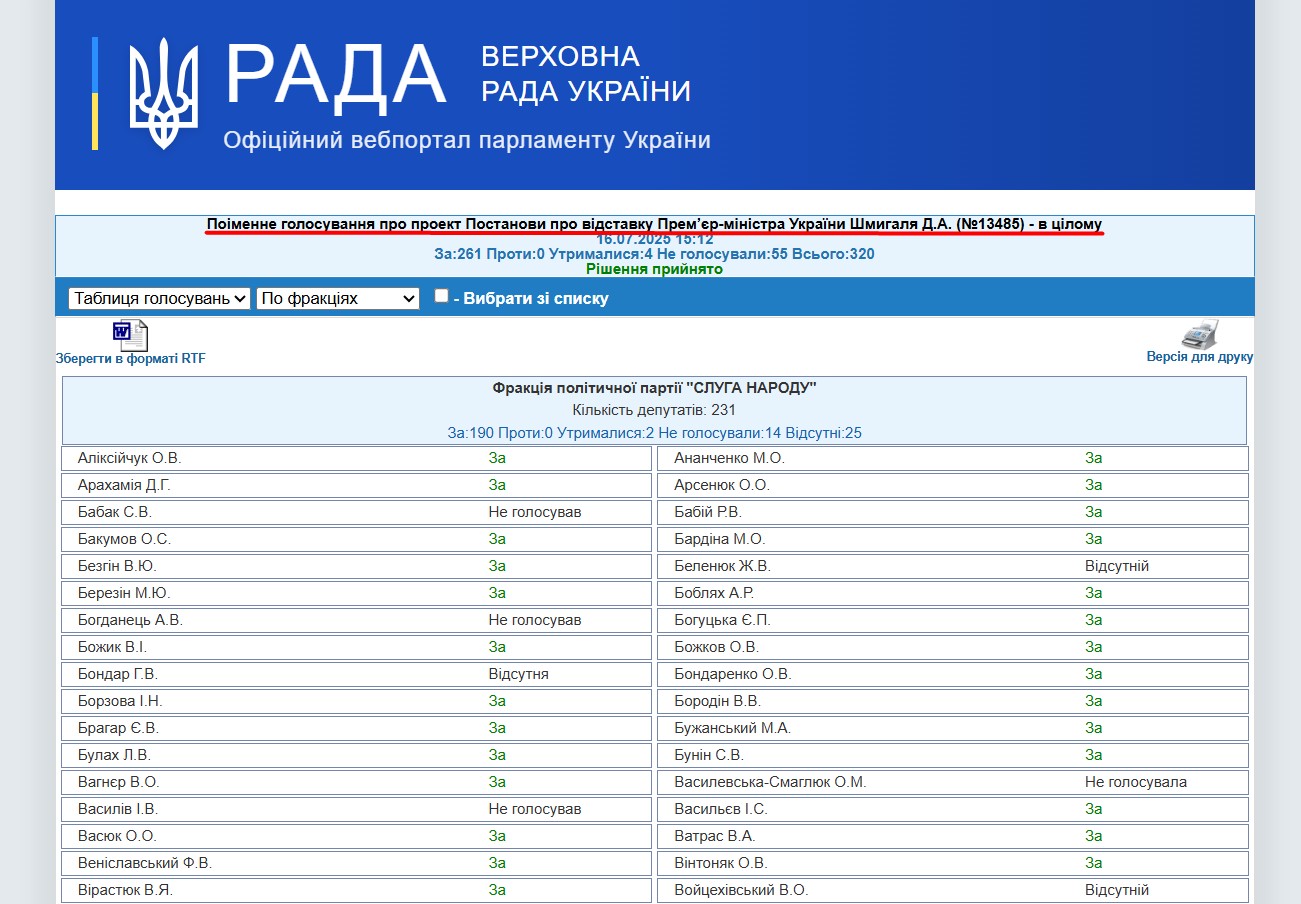Open 'По фракціях' dropdown
The image size is (1301, 904).
(x=338, y=298)
